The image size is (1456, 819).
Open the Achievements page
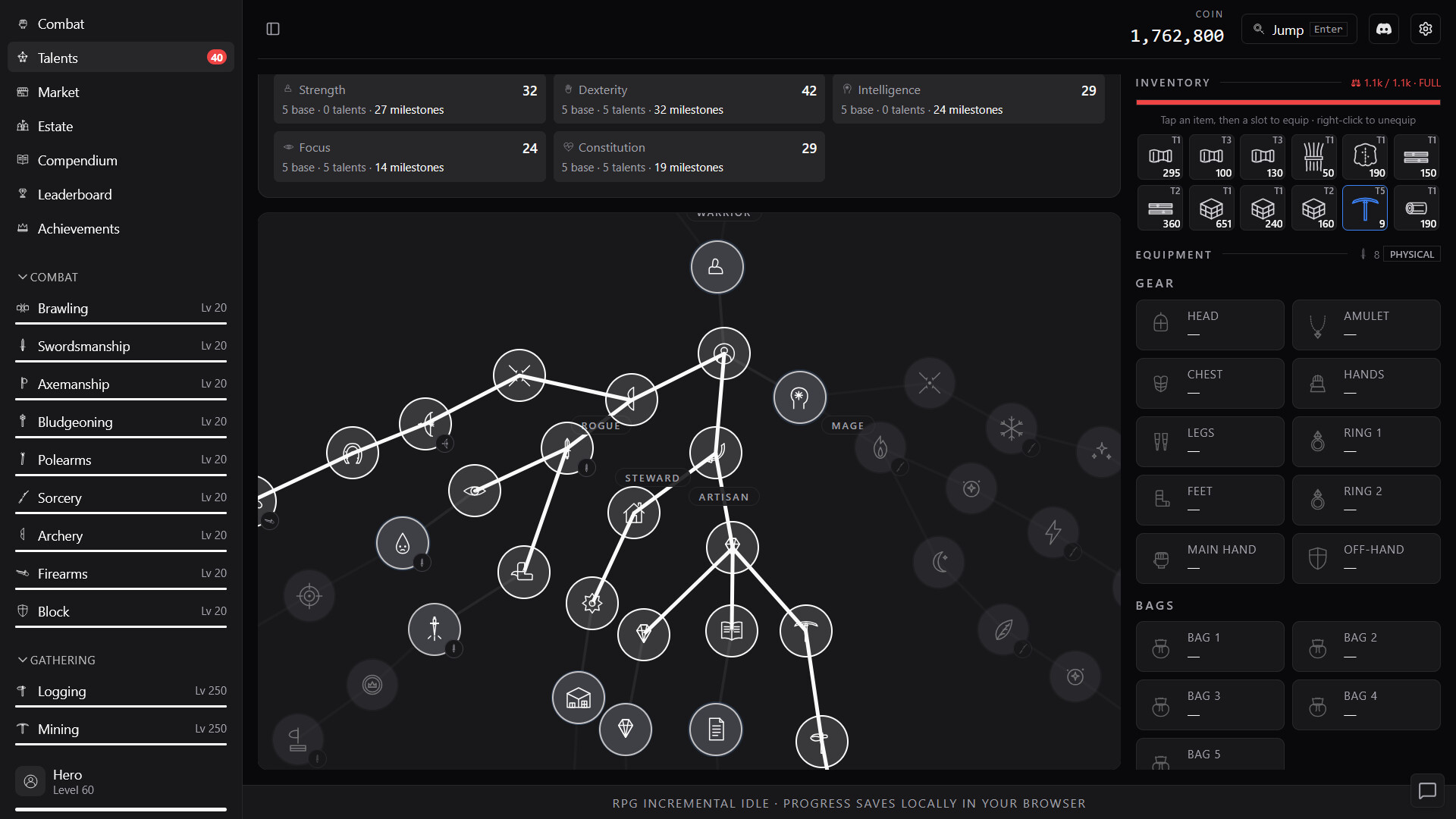(x=121, y=229)
